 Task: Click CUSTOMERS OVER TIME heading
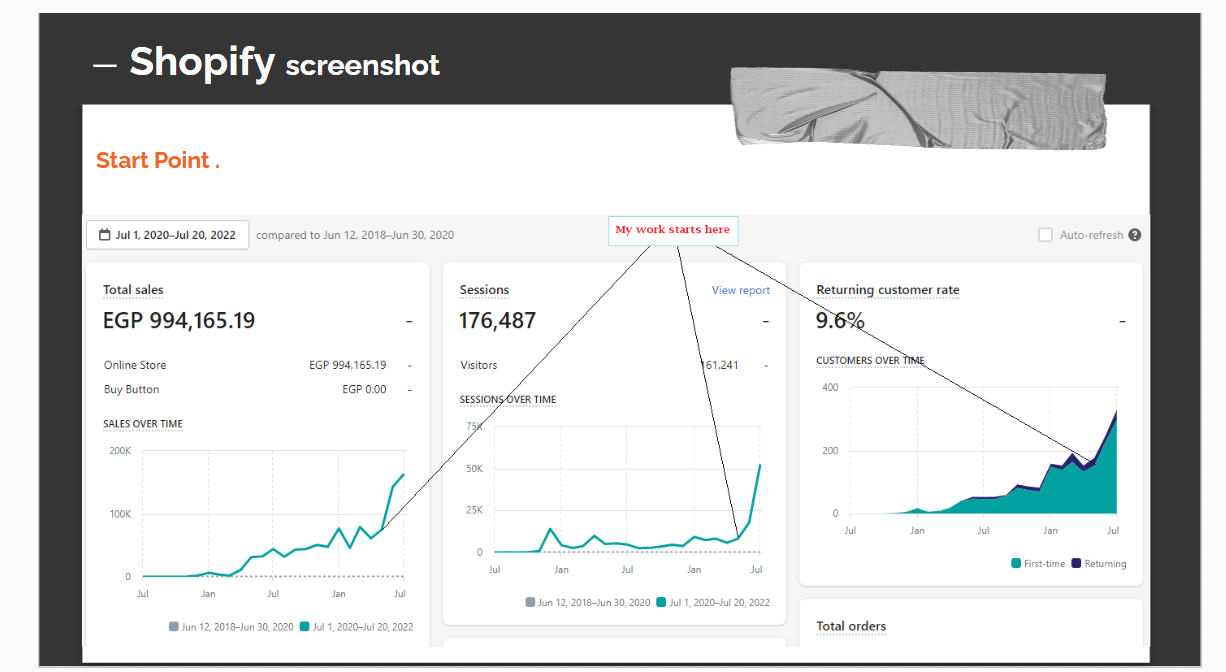pyautogui.click(x=870, y=360)
